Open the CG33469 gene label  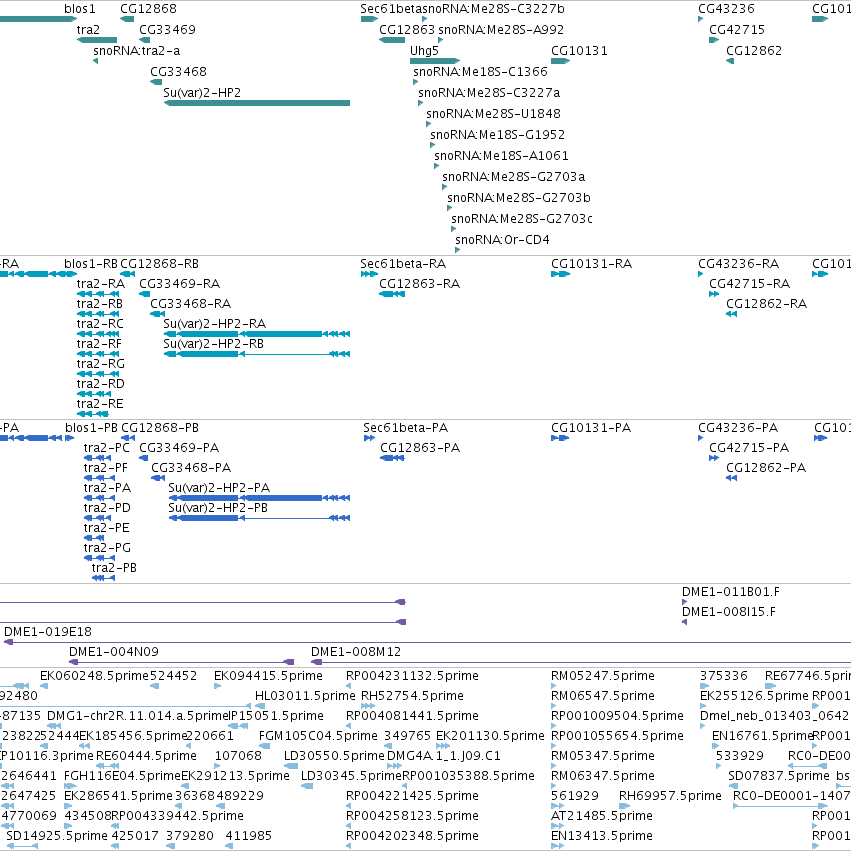pyautogui.click(x=167, y=30)
